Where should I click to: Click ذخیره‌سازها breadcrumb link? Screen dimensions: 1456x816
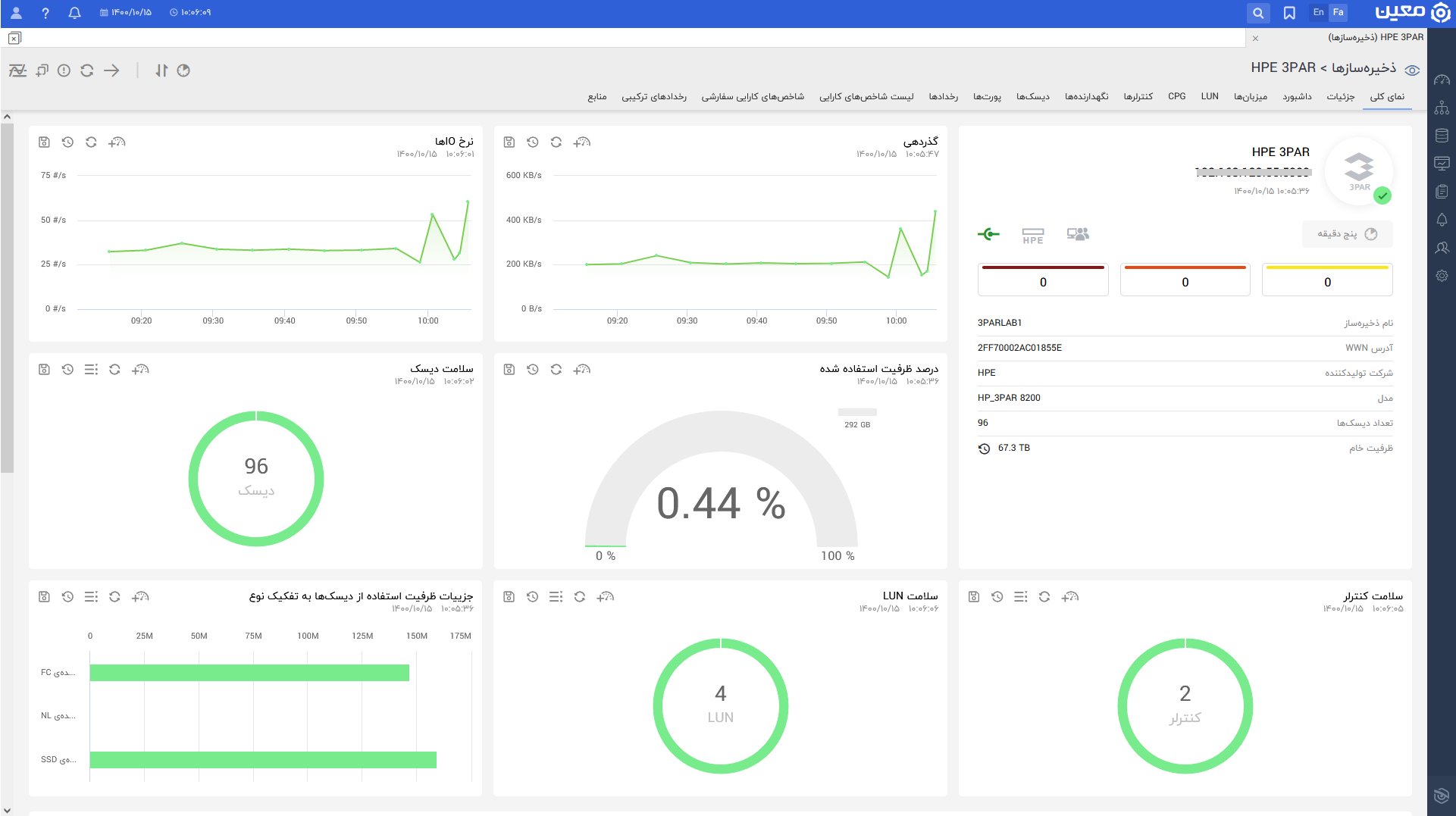[x=1364, y=68]
